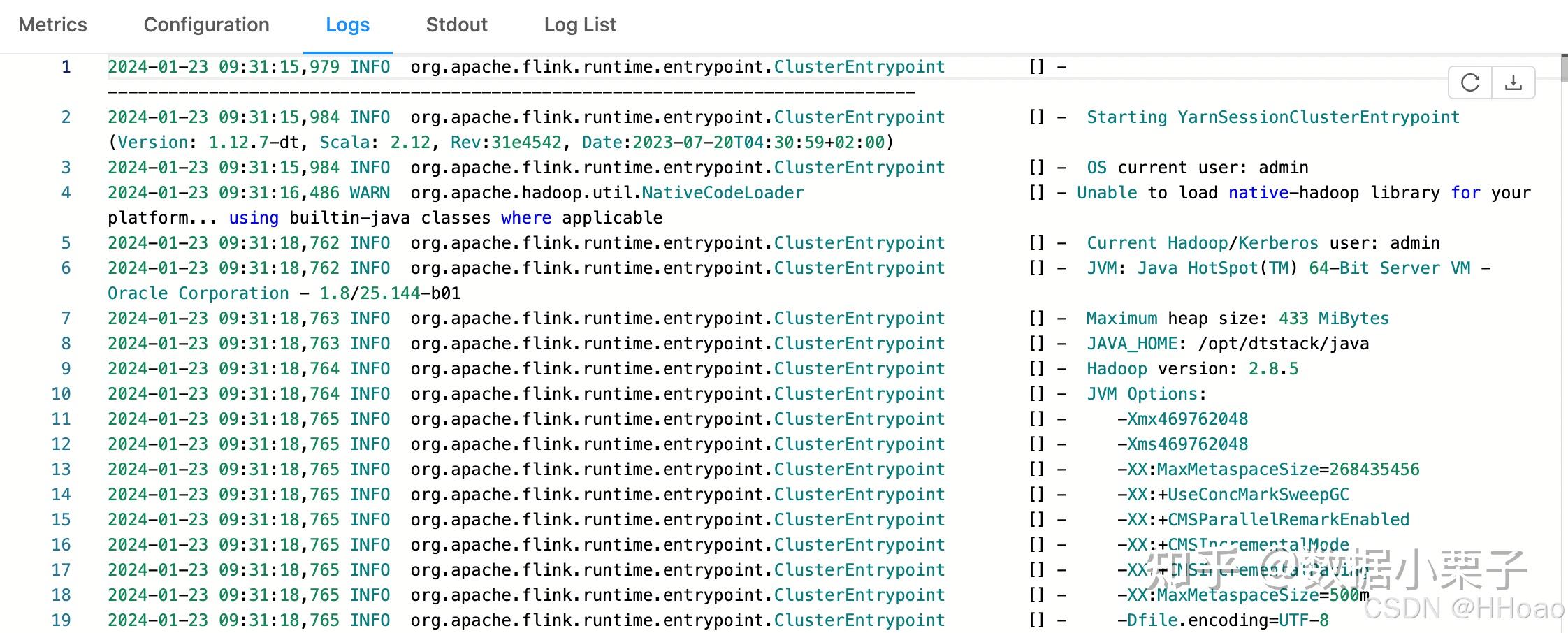Switch to the Configuration tab
The width and height of the screenshot is (1568, 633).
[x=206, y=25]
